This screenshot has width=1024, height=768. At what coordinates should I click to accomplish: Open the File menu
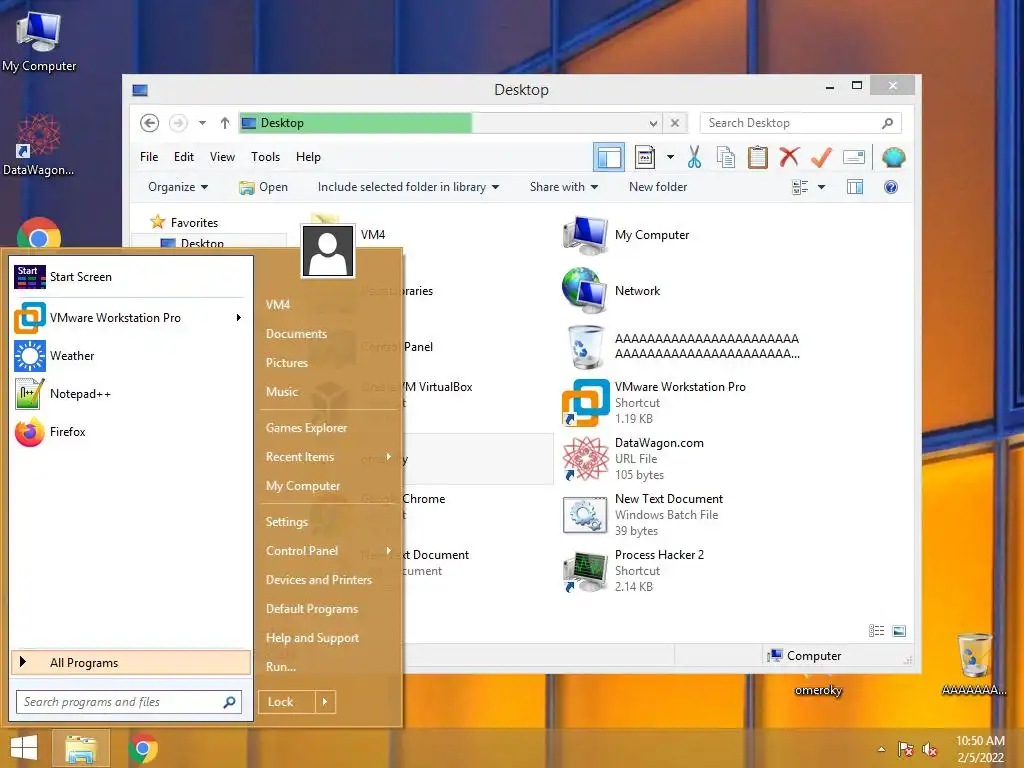(x=149, y=157)
